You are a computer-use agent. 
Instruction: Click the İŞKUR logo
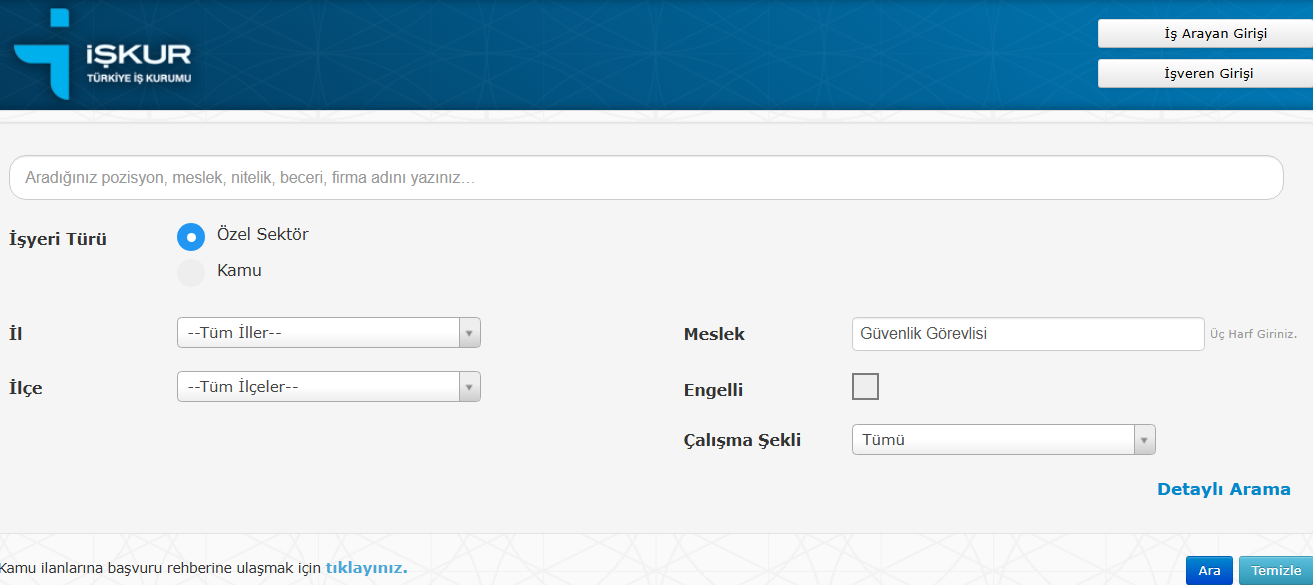click(101, 56)
